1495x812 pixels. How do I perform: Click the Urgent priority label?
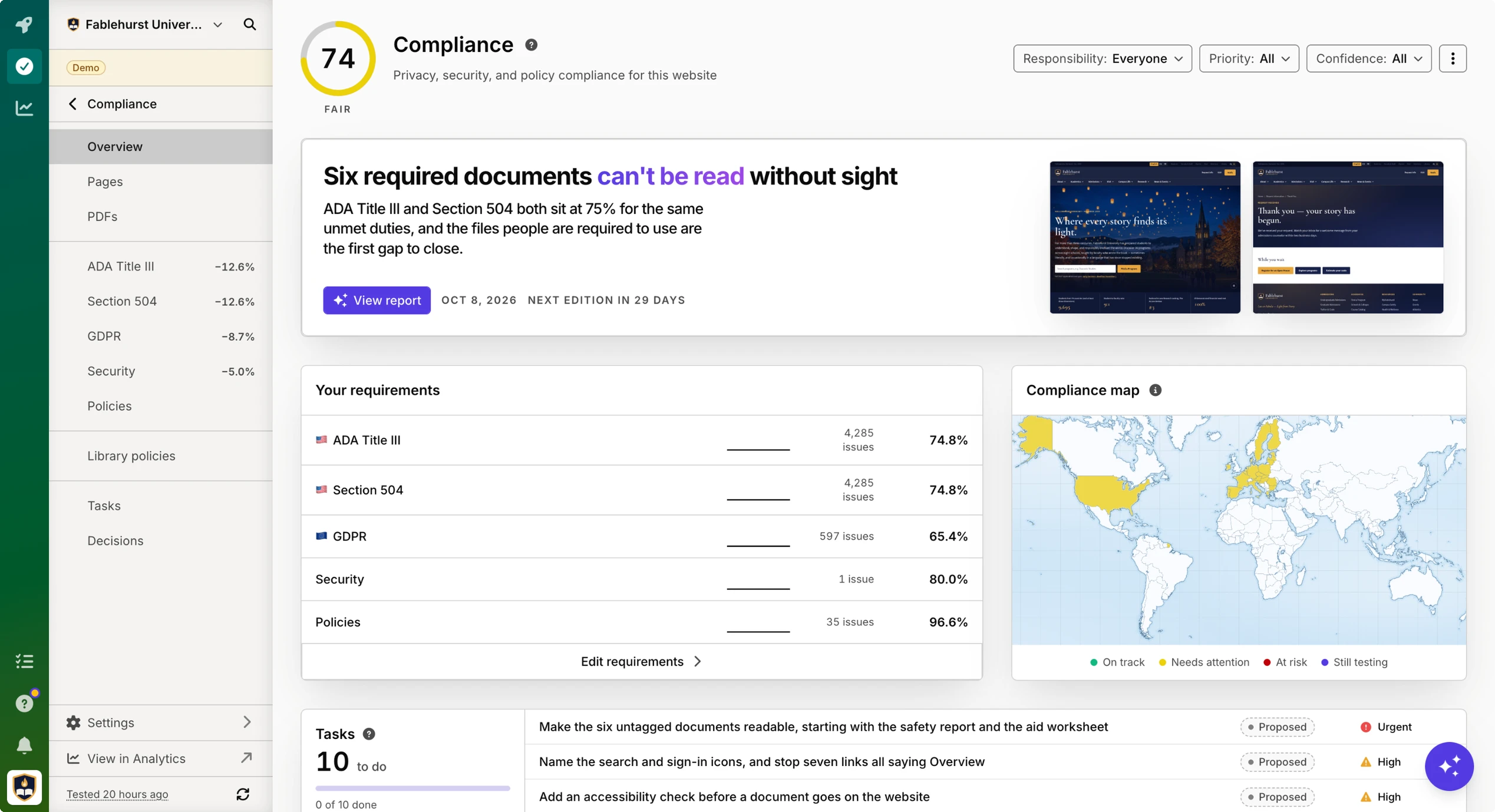pyautogui.click(x=1386, y=727)
